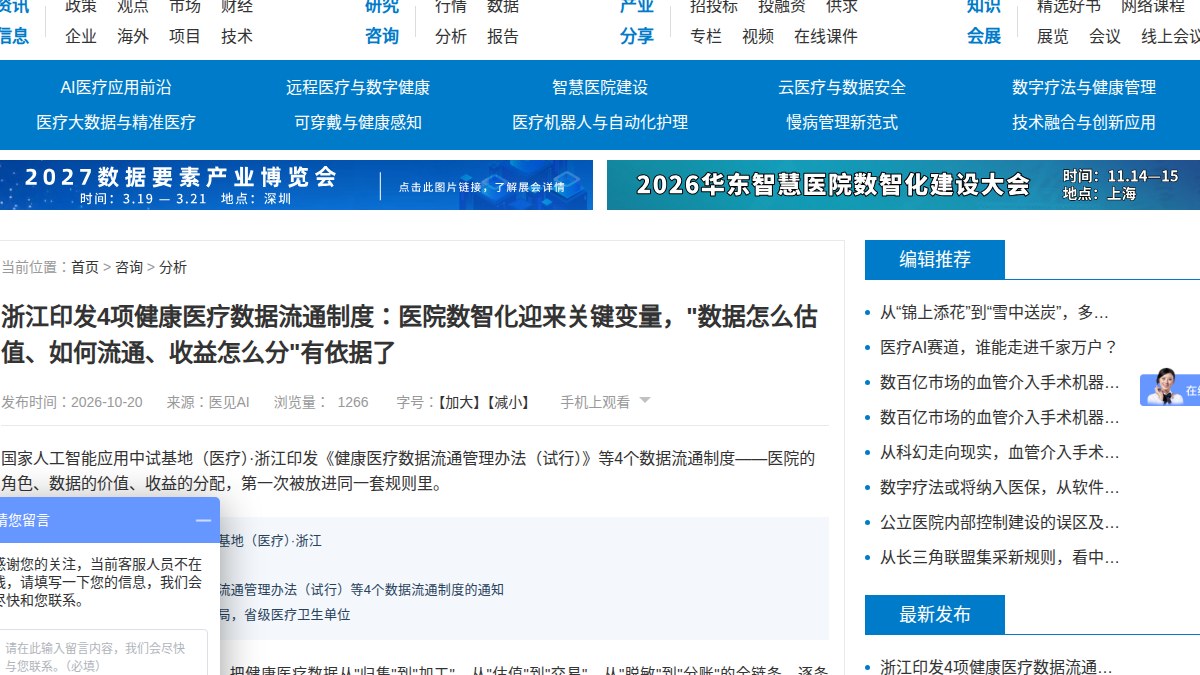The width and height of the screenshot is (1200, 675).
Task: Open the article 从长三角联盟集采新规则
Action: click(1000, 557)
